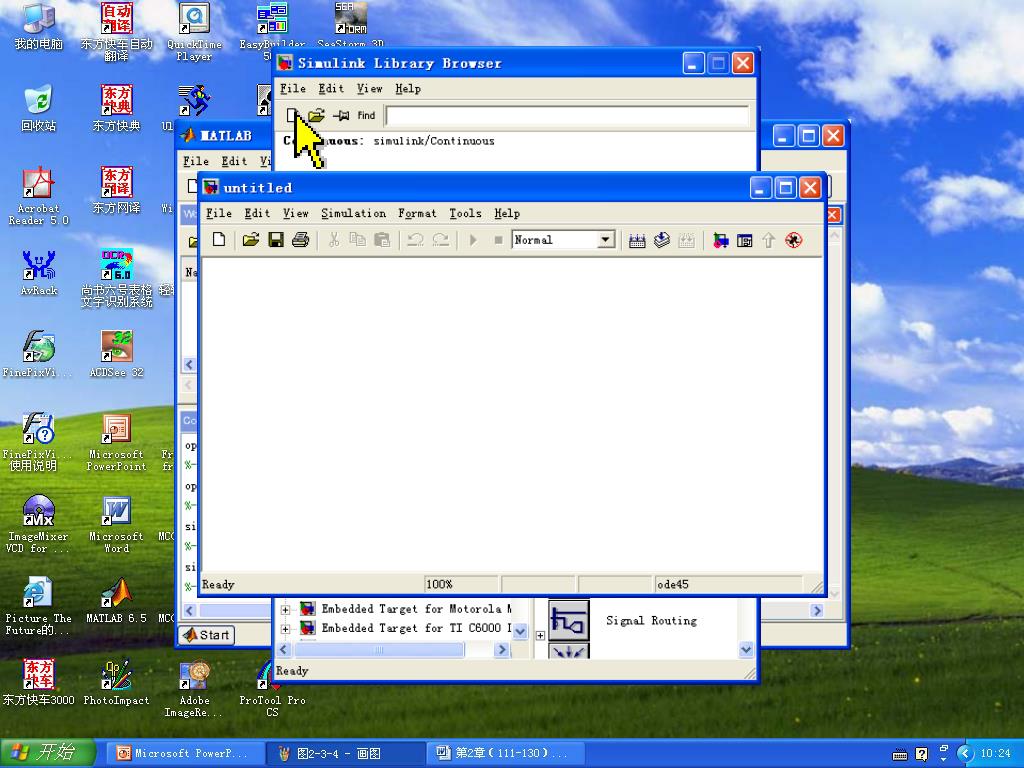Click the Cut scissors icon in untitled toolbar
The width and height of the screenshot is (1024, 768).
pos(334,240)
